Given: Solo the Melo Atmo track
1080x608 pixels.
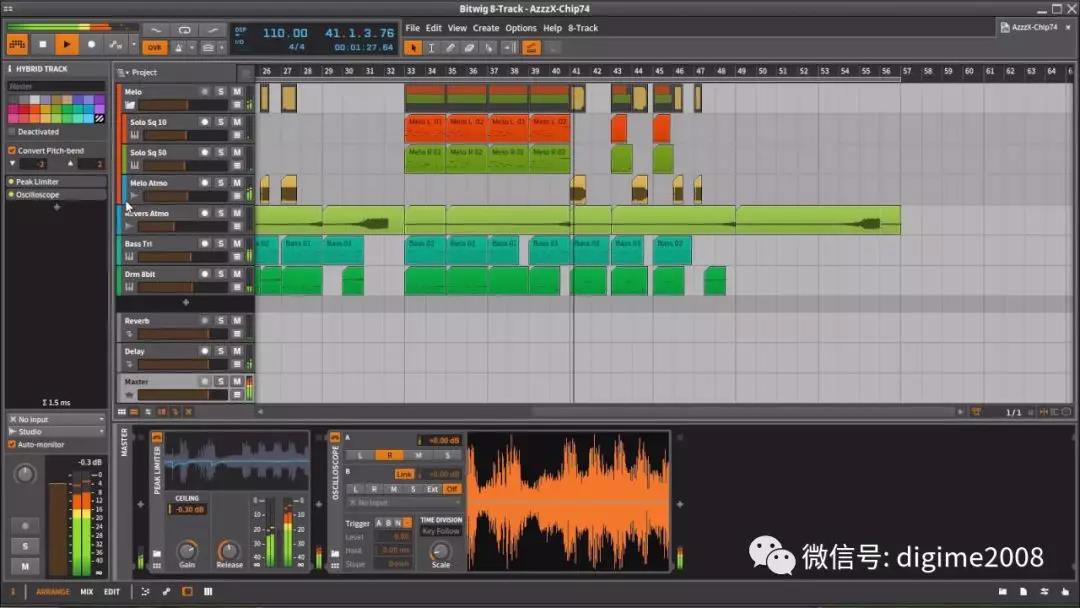Looking at the screenshot, I should [220, 182].
